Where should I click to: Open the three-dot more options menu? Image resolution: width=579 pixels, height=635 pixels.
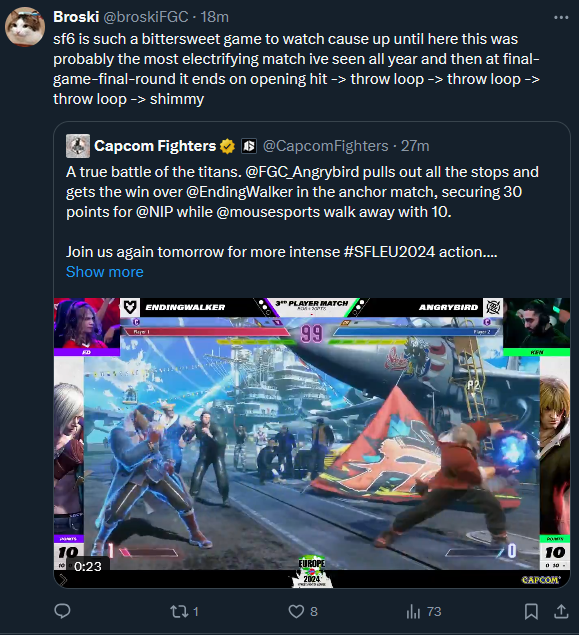tap(561, 17)
